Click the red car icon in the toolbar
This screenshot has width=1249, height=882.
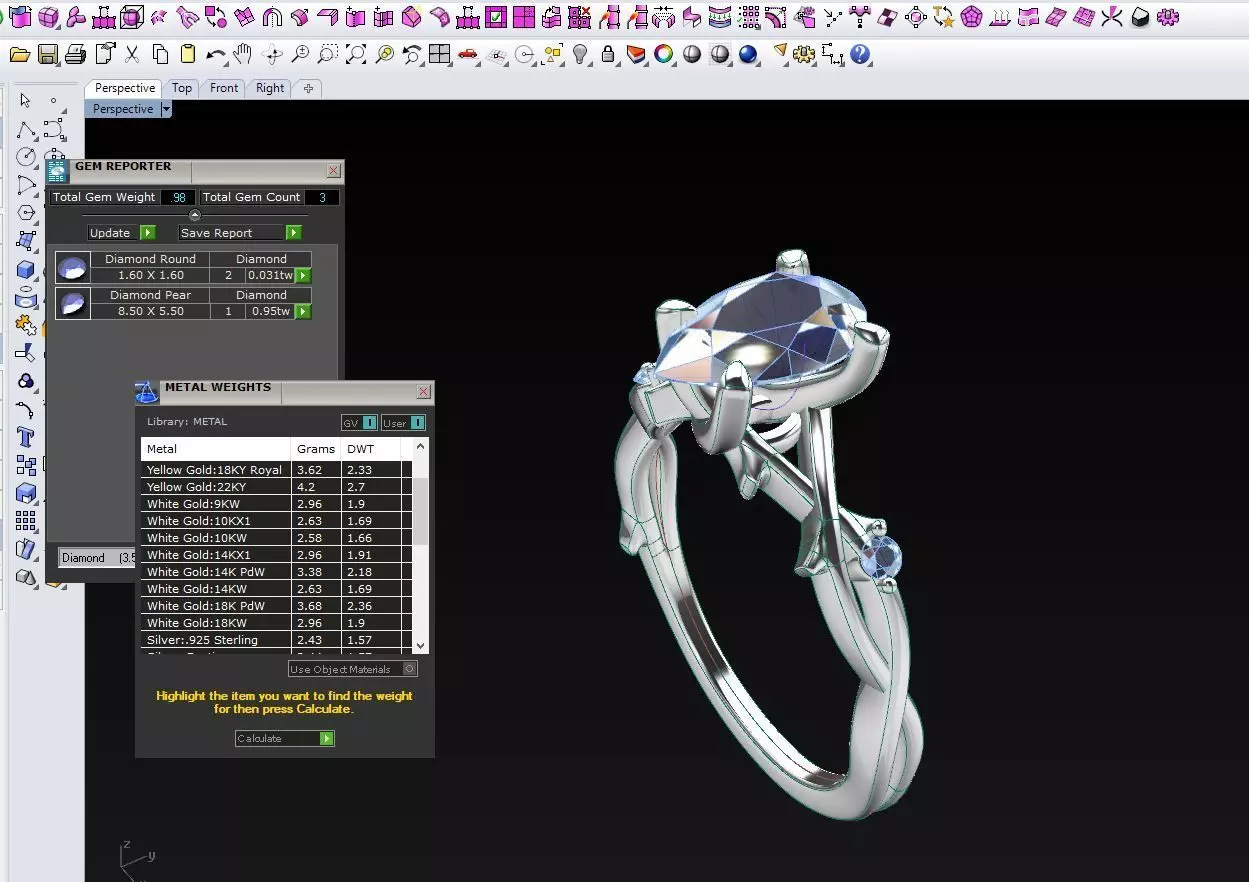click(x=467, y=55)
